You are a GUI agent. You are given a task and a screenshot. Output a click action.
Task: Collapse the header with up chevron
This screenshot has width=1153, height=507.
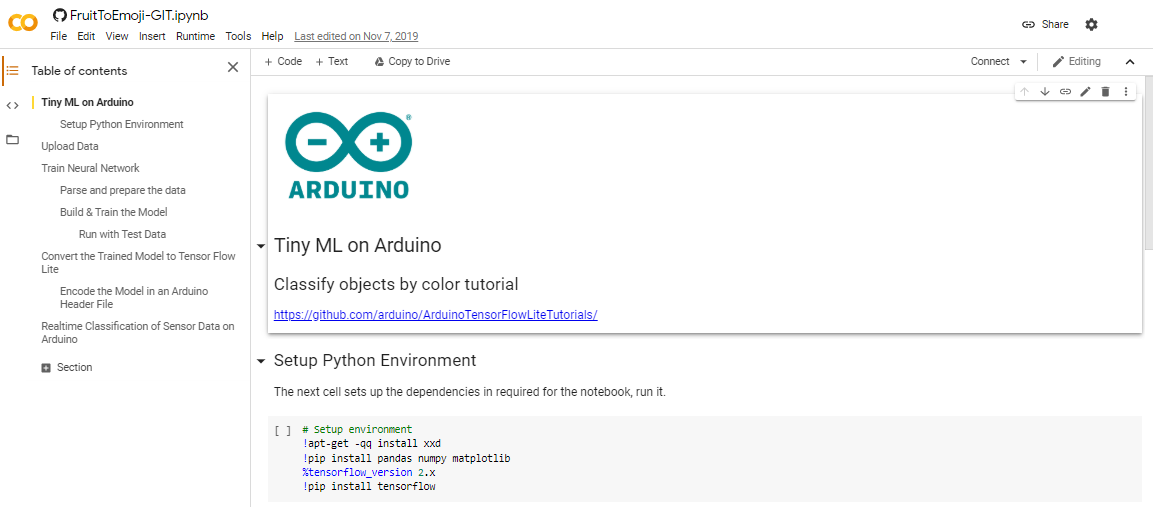point(1130,62)
